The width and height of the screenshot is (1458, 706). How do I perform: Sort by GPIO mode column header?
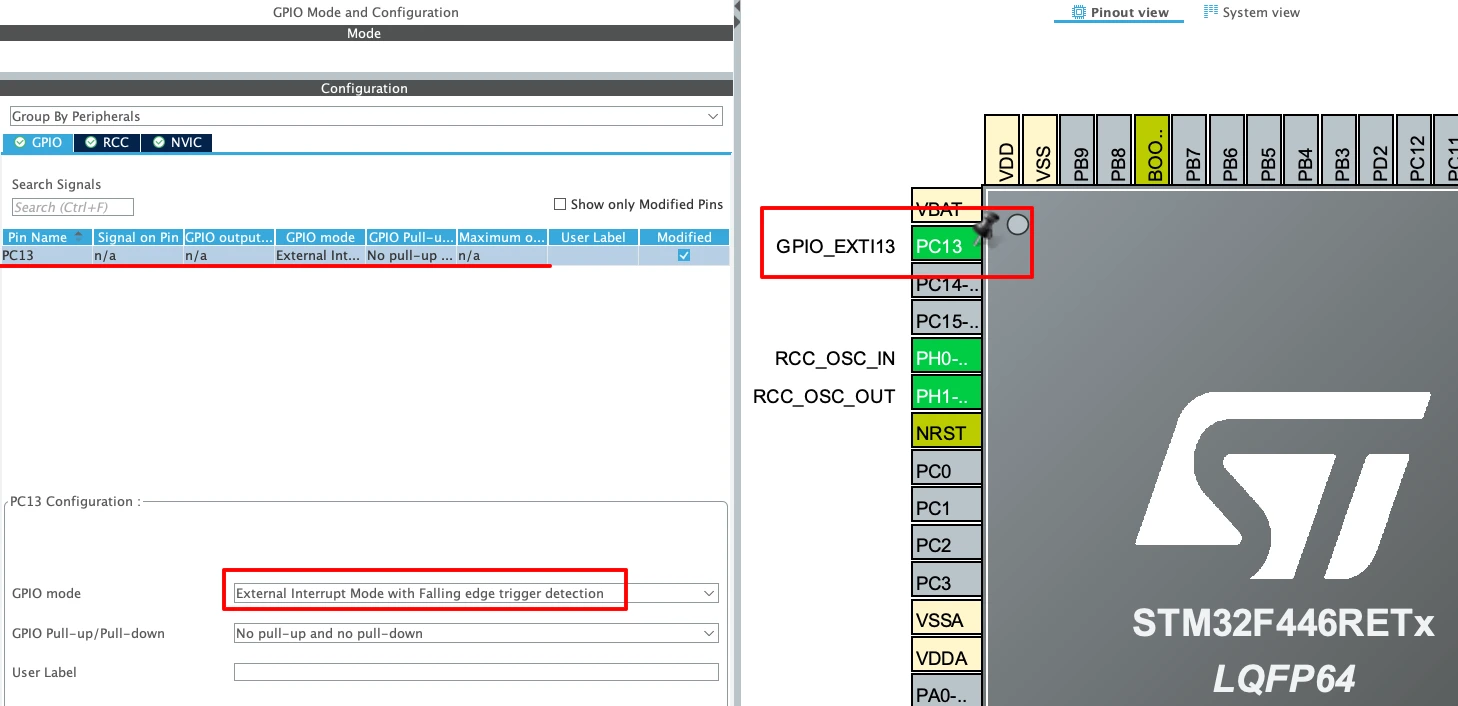click(x=320, y=237)
